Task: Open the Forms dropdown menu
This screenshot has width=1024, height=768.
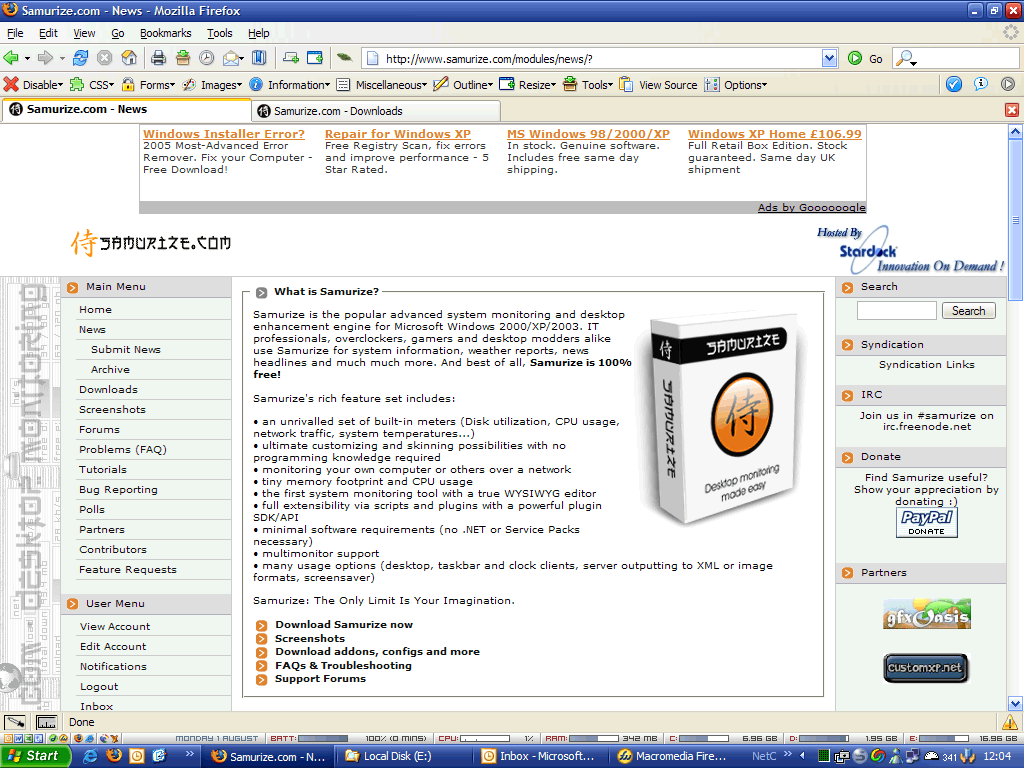Action: (x=149, y=85)
